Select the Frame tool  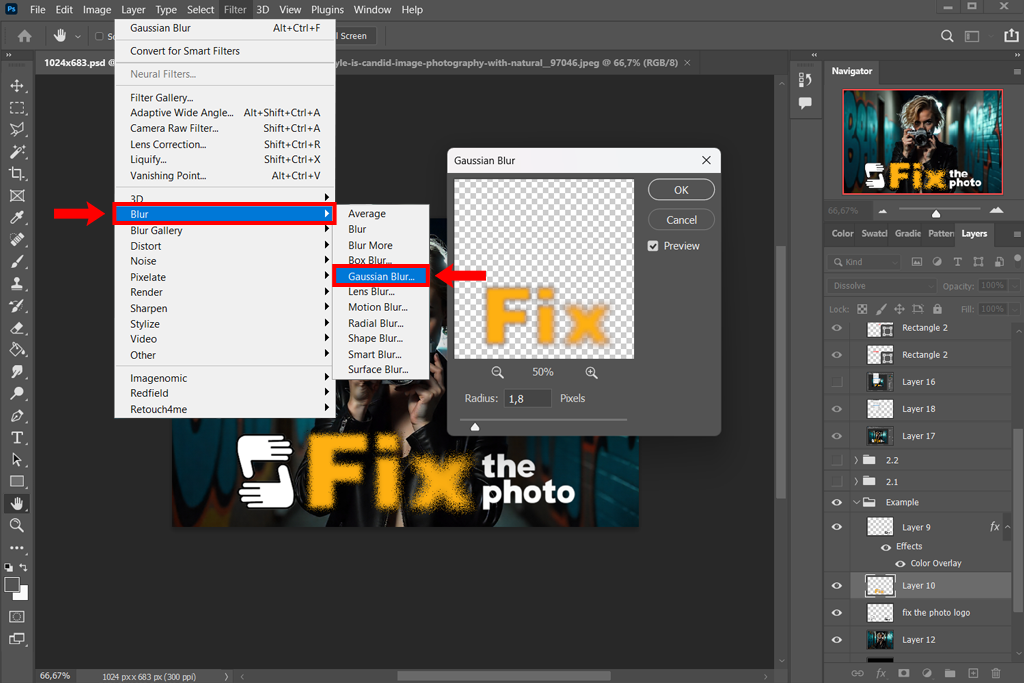pyautogui.click(x=17, y=195)
